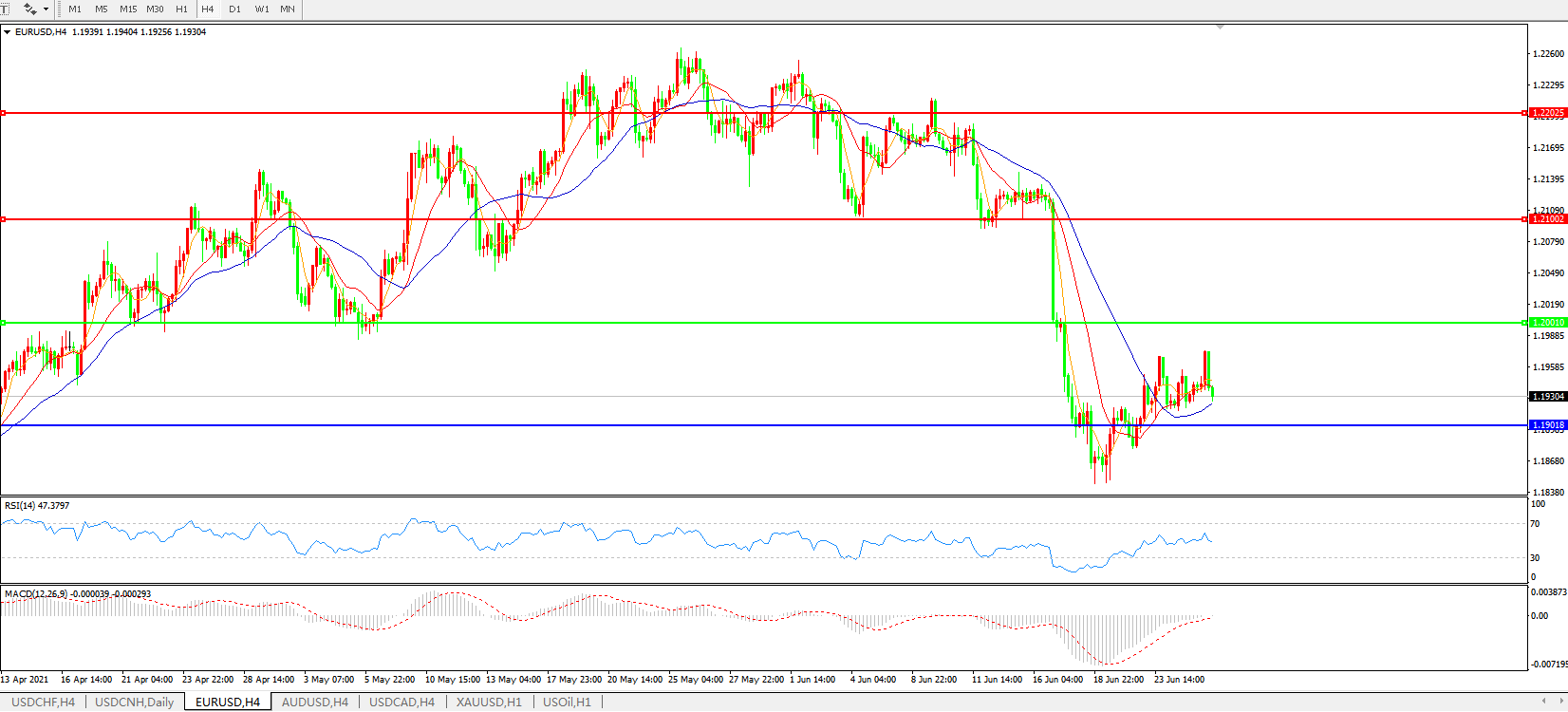Viewport: 1568px width, 712px height.
Task: Select the USDCNH,Daily chart tab
Action: [134, 703]
